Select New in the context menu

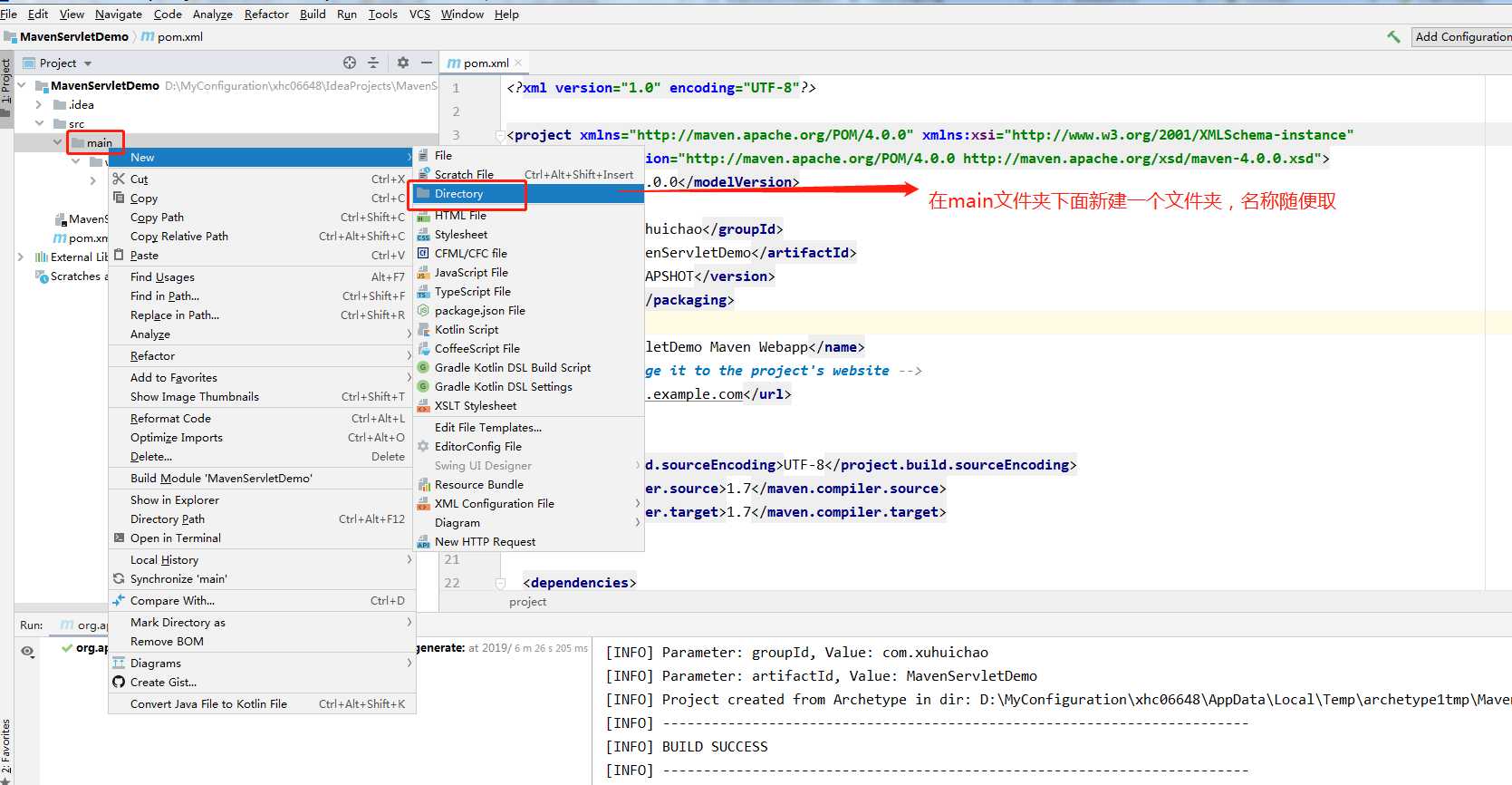(261, 157)
